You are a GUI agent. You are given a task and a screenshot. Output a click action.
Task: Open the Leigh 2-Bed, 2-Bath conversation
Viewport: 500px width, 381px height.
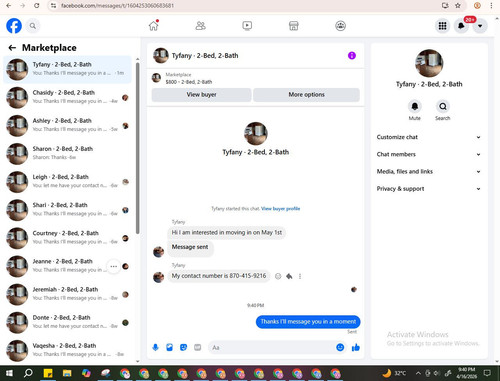[x=67, y=182]
